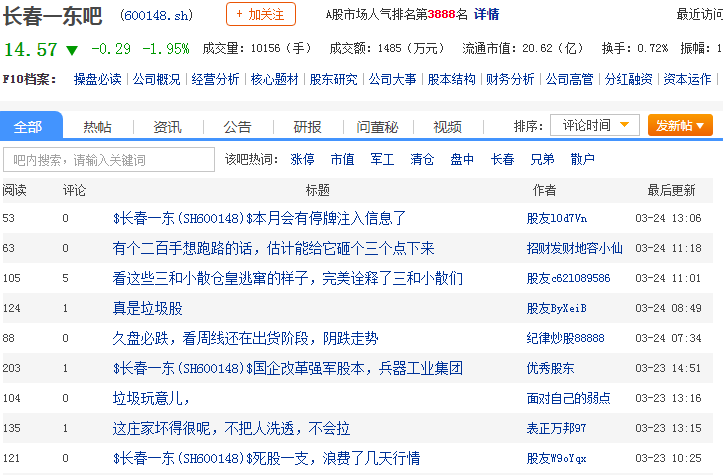Screen dimensions: 723x475
Task: Open 财务分析 link
Action: [510, 79]
